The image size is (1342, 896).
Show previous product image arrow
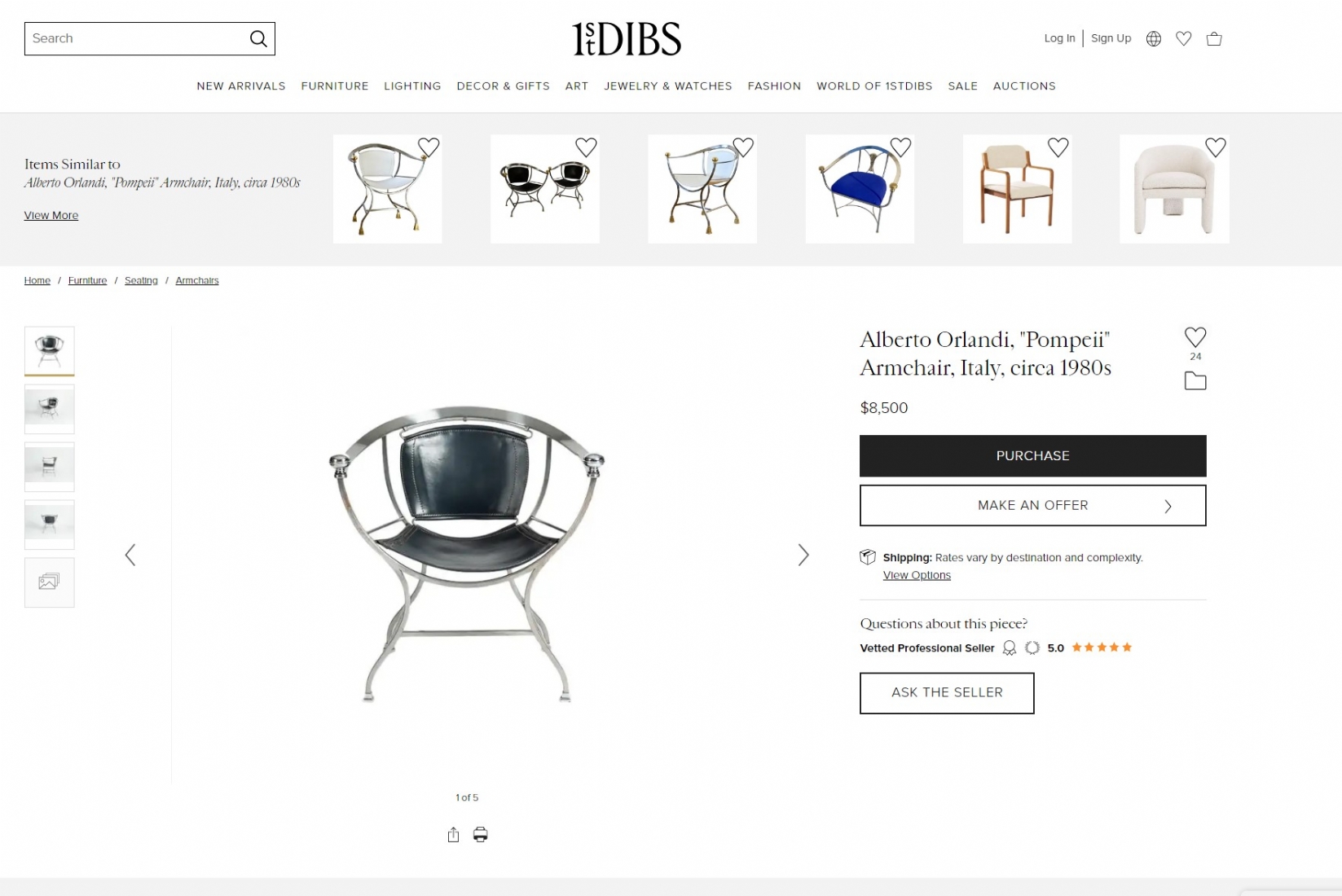pos(130,555)
